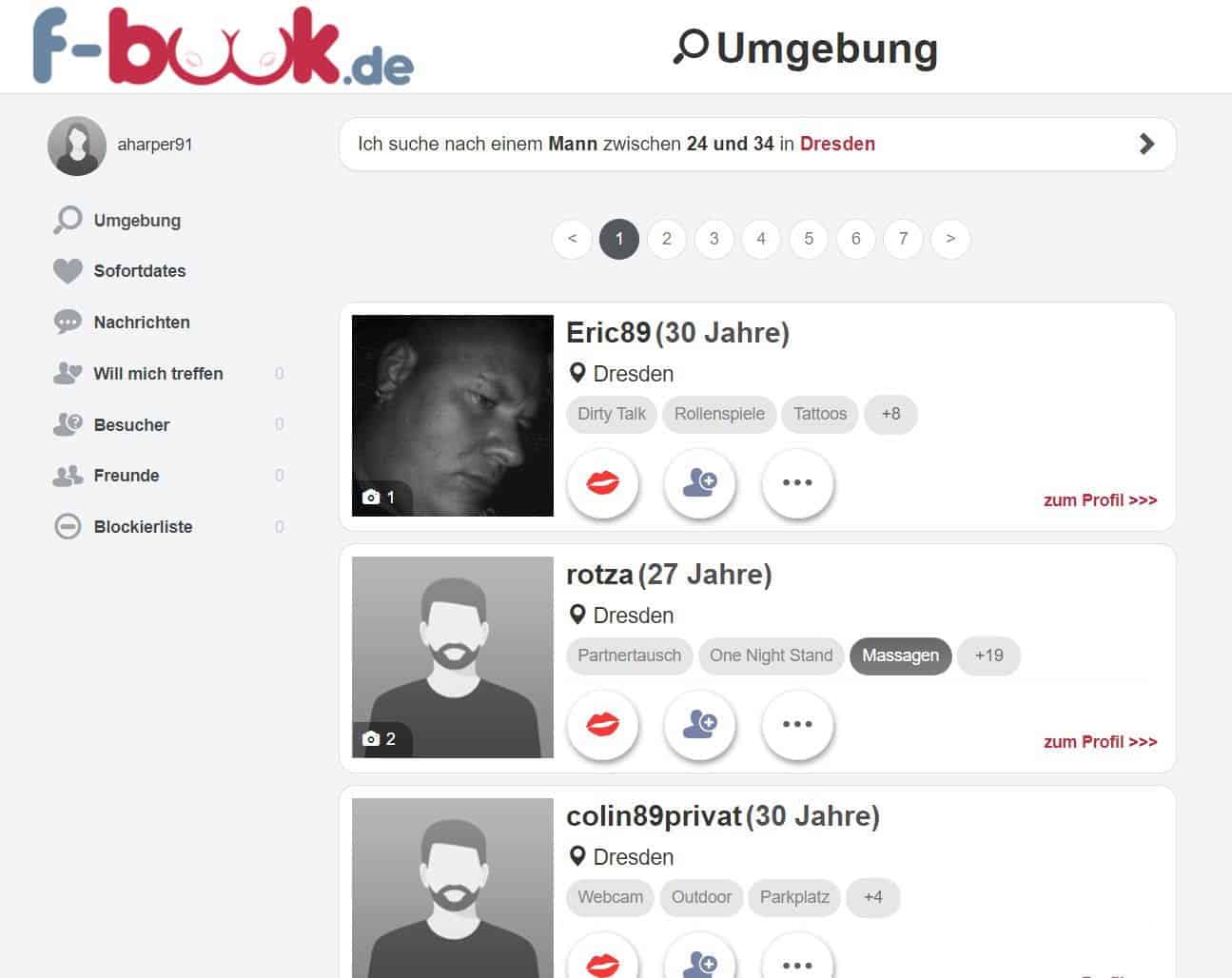Open Eric89's profile photo thumbnail

coord(453,416)
